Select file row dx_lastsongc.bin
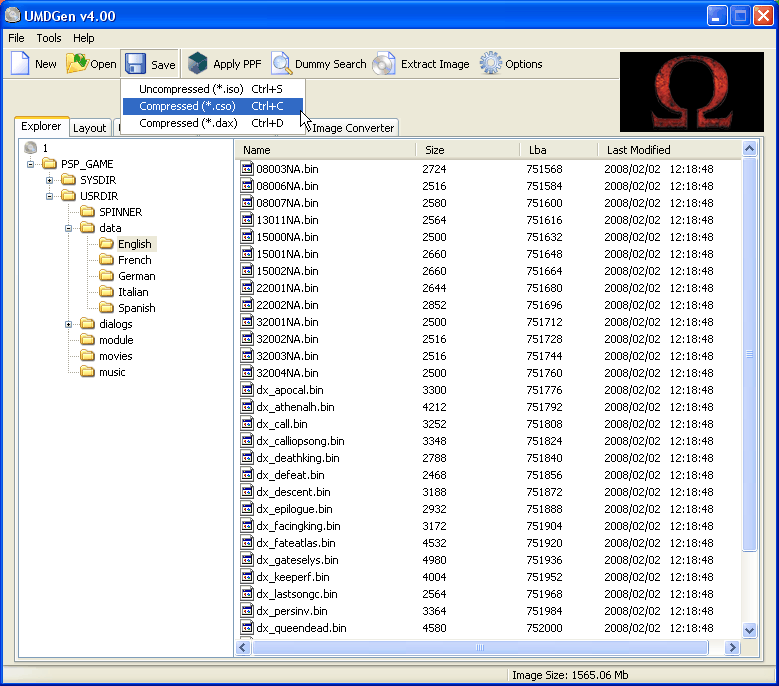 click(488, 594)
